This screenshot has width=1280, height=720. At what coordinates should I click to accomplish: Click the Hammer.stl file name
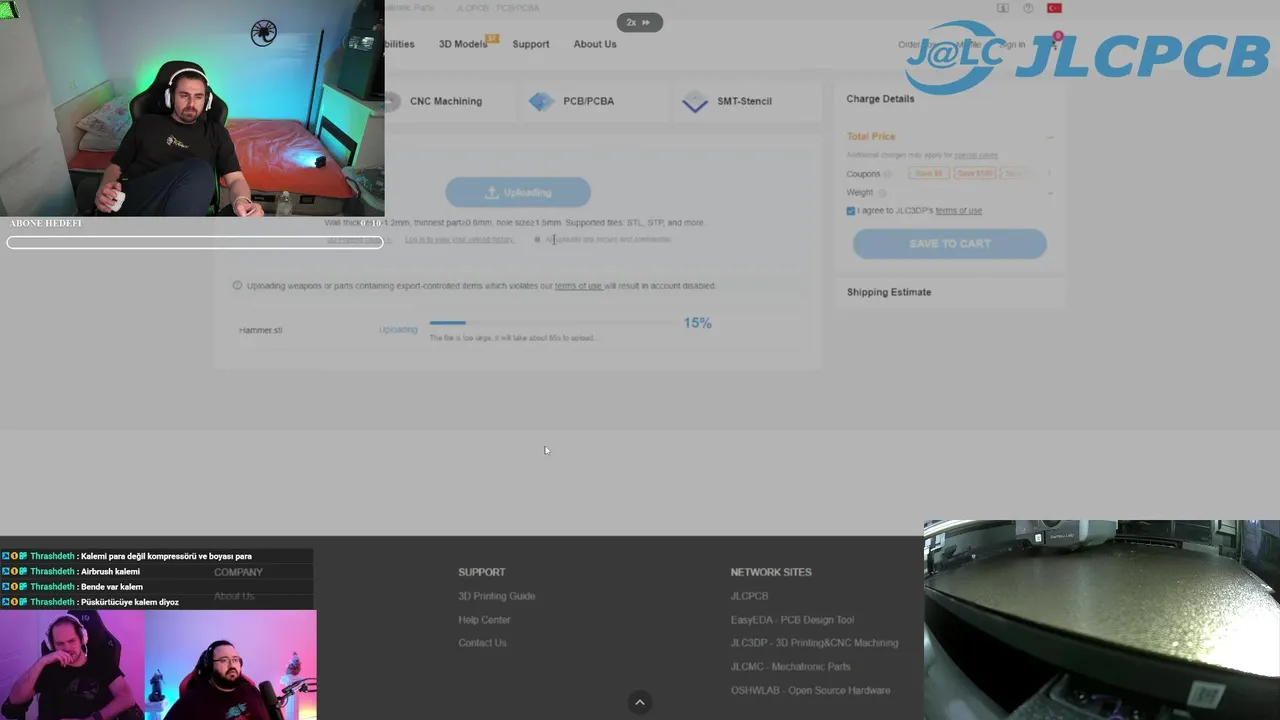[261, 330]
